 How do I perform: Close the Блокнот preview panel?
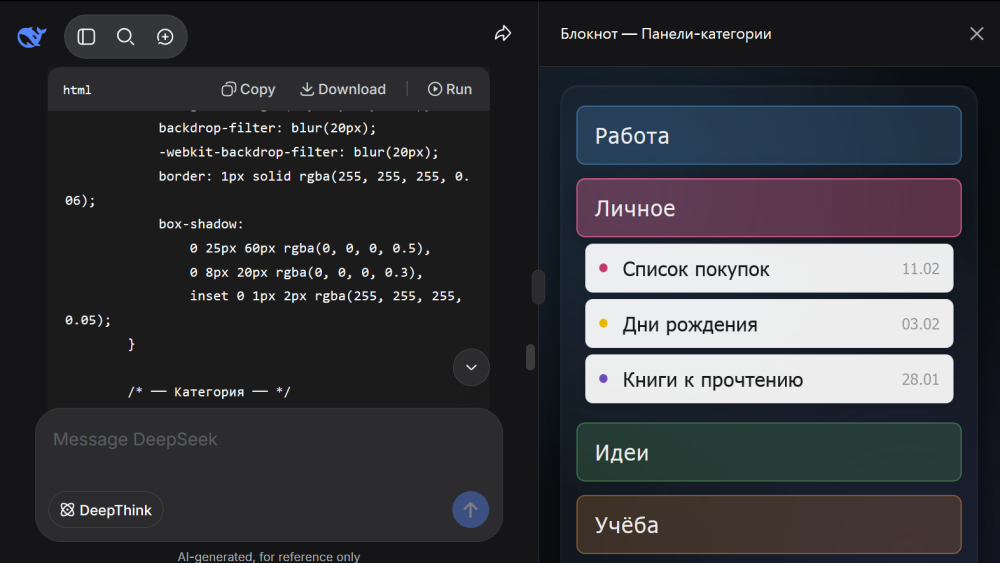pos(976,34)
